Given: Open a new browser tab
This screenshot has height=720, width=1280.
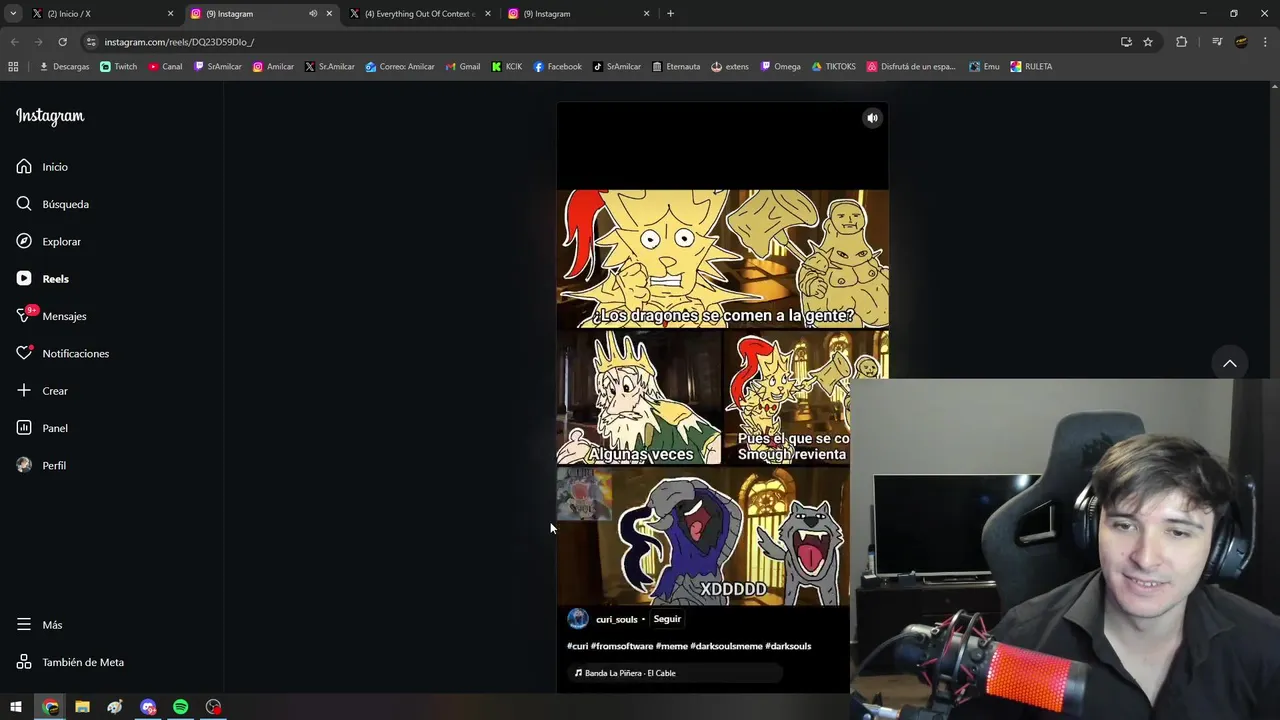Looking at the screenshot, I should tap(670, 14).
